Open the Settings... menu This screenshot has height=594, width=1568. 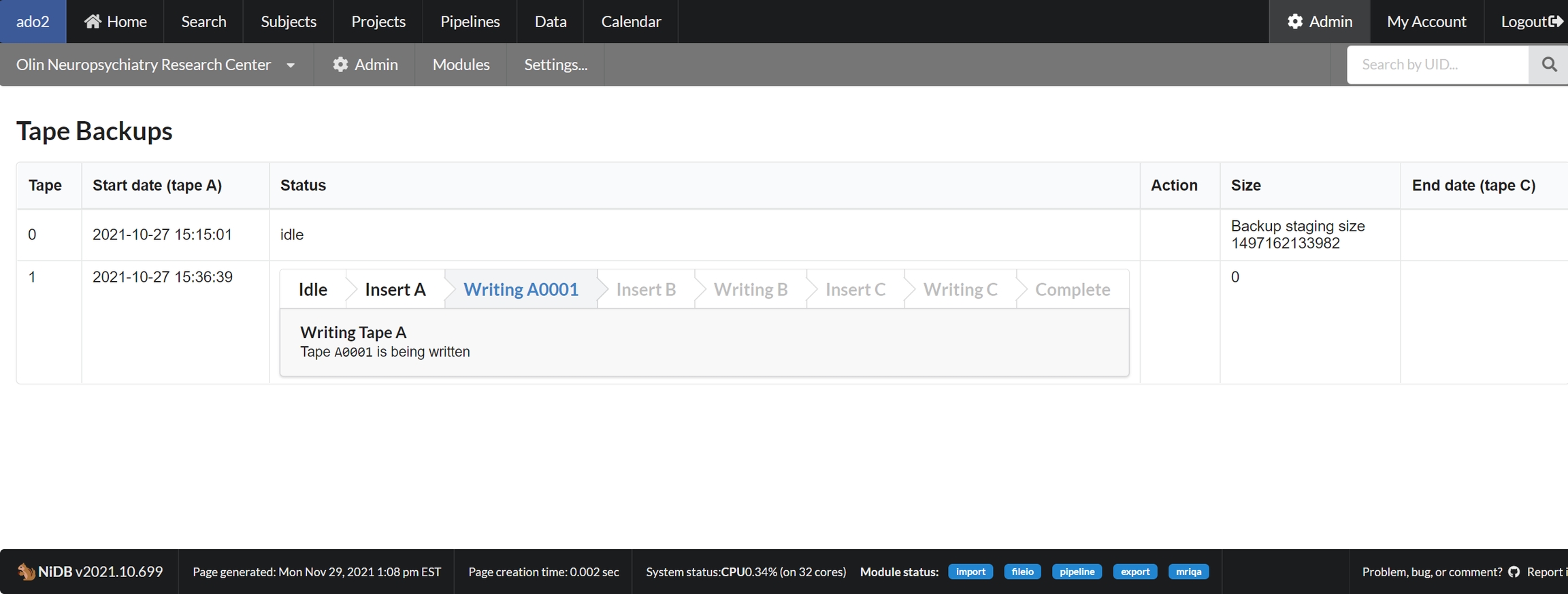pyautogui.click(x=555, y=65)
